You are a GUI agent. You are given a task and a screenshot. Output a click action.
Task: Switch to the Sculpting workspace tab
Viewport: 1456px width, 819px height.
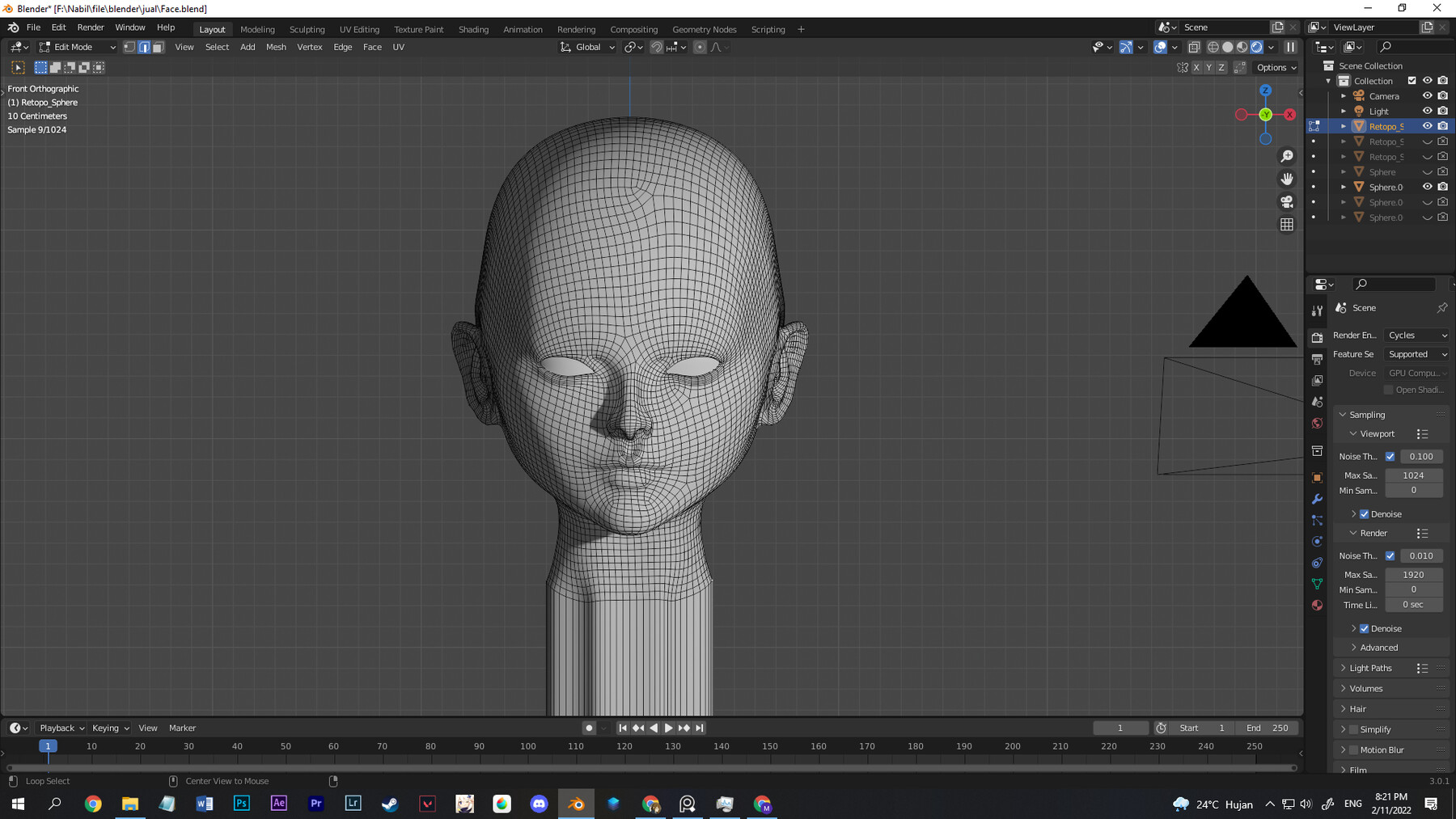tap(307, 29)
